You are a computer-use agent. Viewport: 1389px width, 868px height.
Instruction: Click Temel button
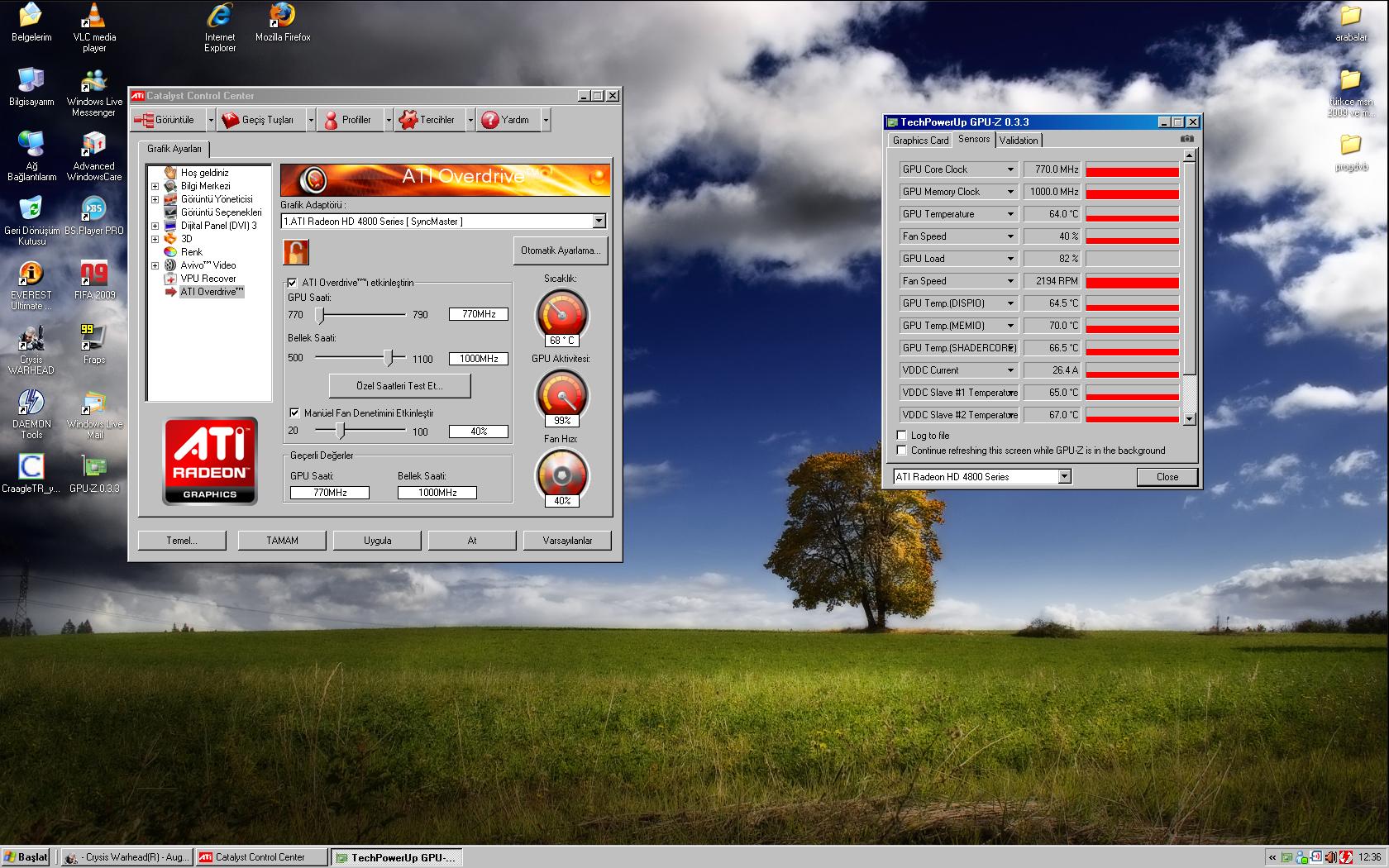click(181, 541)
